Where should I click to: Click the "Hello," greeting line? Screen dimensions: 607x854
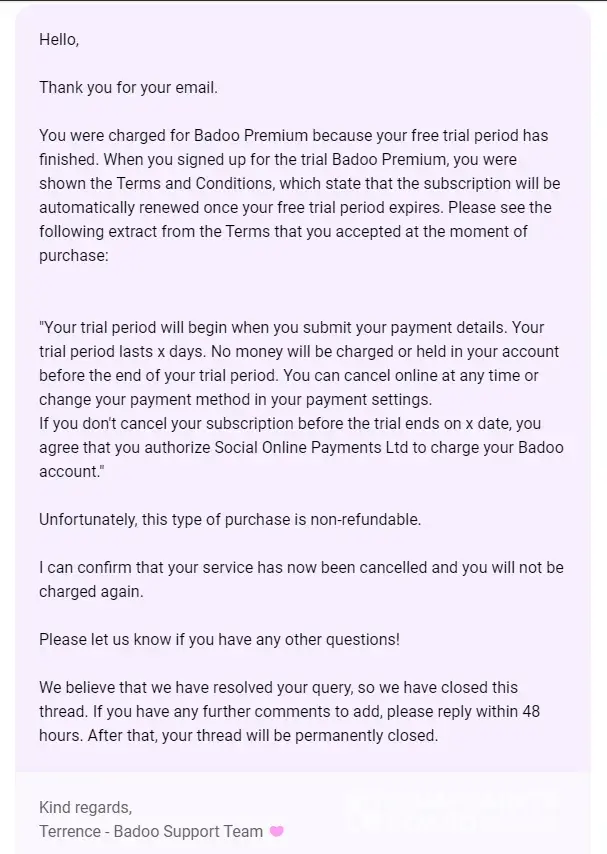click(x=58, y=39)
